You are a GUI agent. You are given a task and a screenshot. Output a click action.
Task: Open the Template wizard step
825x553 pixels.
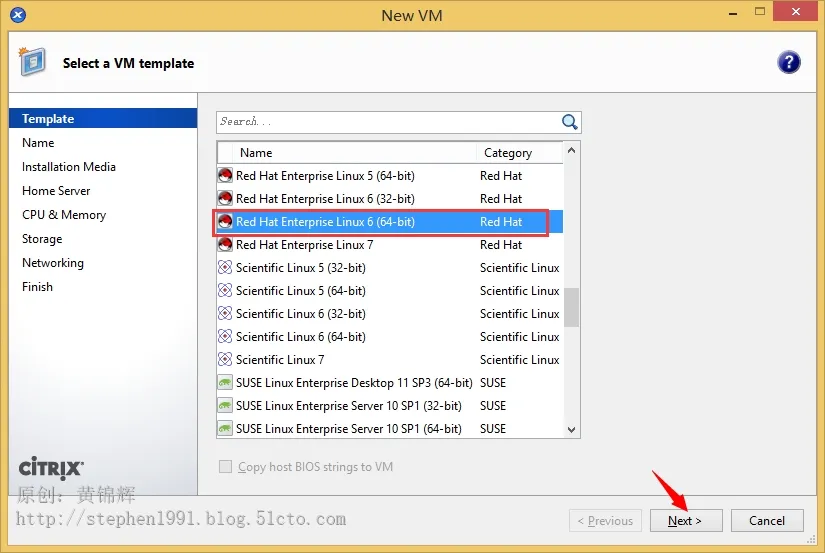pos(103,118)
